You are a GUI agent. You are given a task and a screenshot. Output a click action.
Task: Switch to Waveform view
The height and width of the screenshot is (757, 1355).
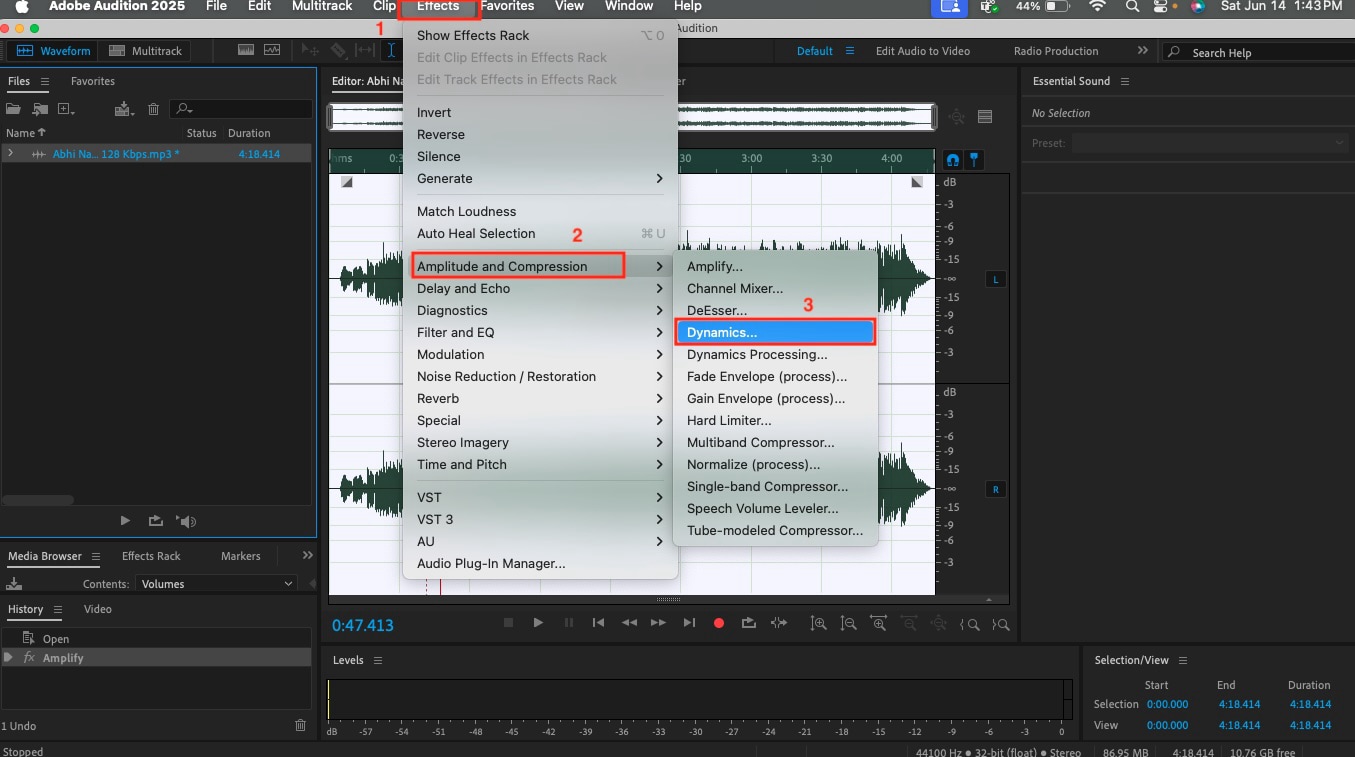point(53,50)
